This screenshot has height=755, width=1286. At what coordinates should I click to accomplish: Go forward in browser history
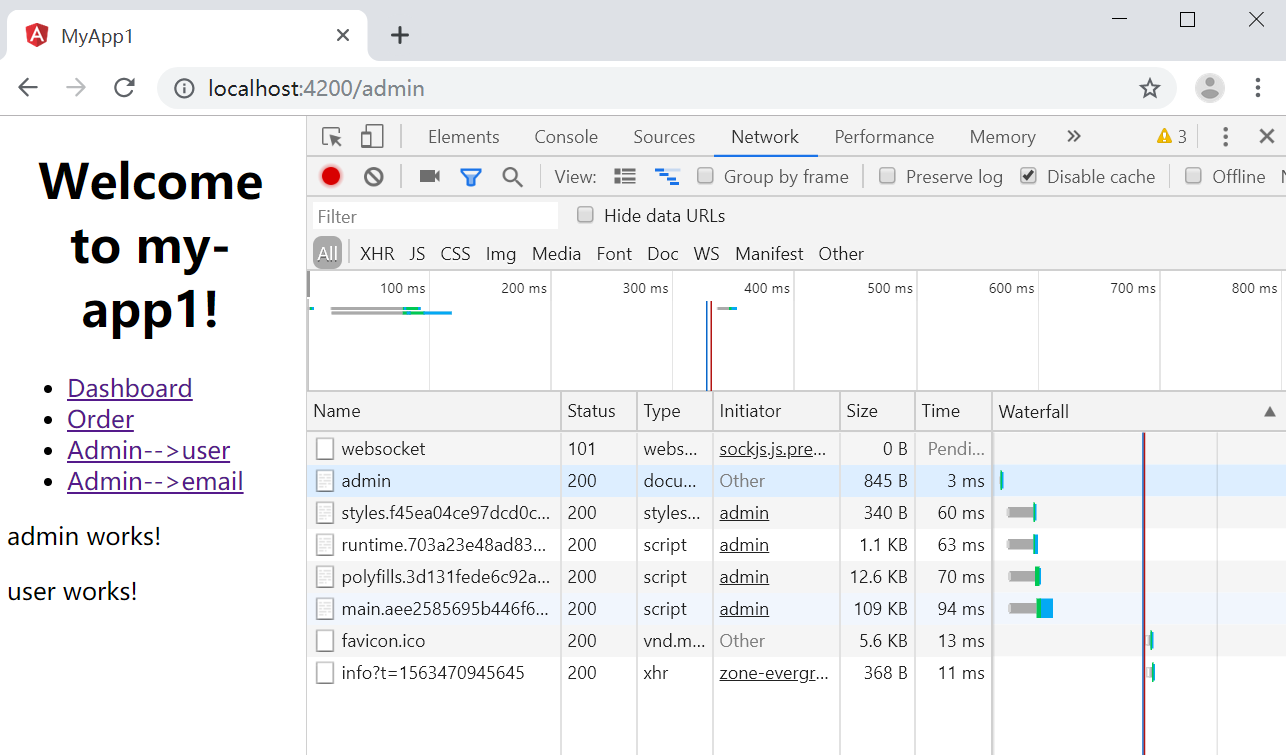pyautogui.click(x=76, y=88)
